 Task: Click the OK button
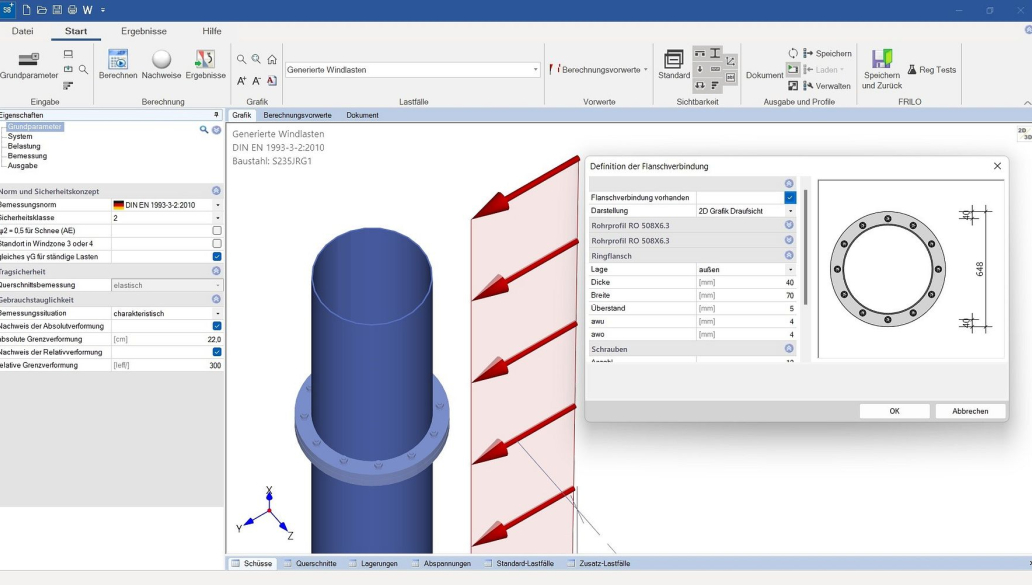(894, 411)
